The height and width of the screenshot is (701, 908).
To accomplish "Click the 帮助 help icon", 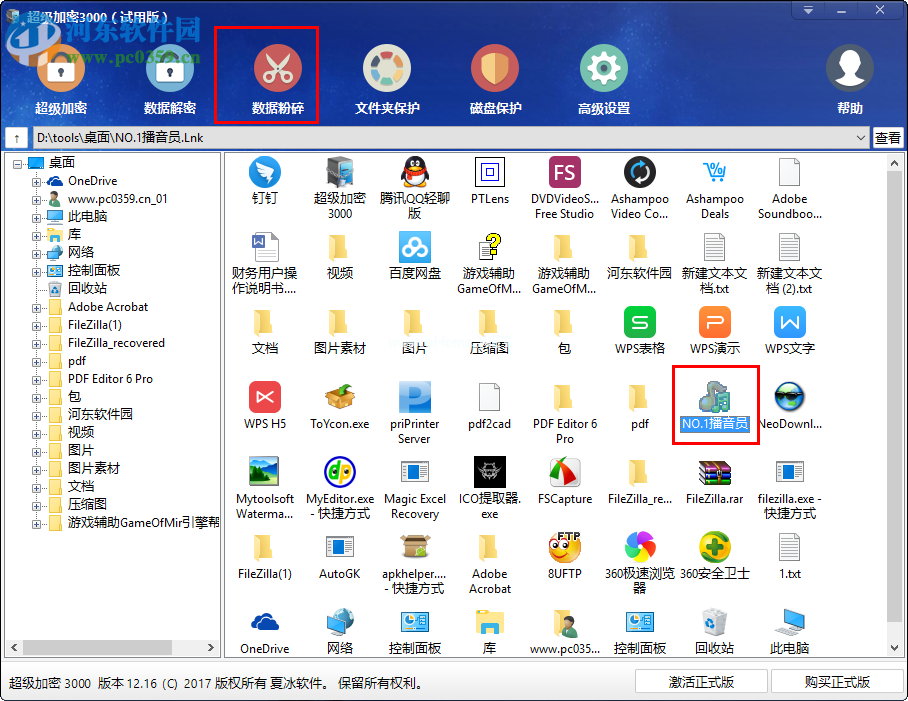I will click(849, 70).
